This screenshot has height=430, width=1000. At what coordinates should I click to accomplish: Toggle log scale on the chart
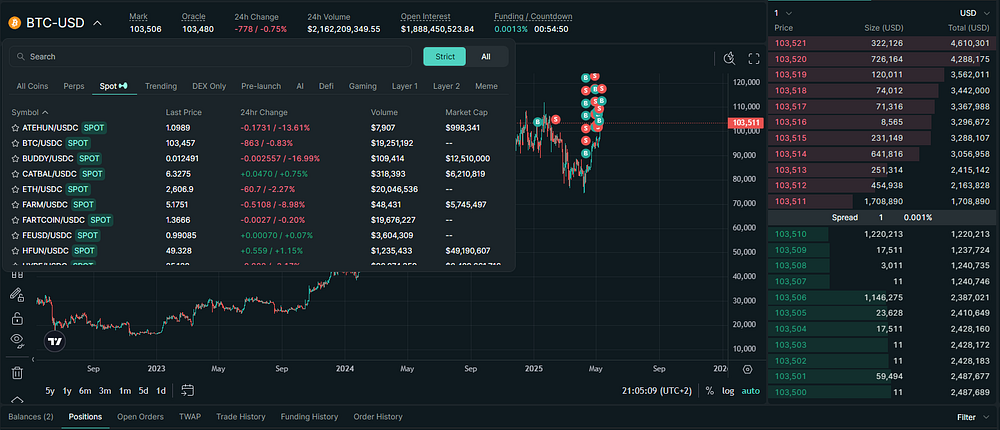(728, 390)
